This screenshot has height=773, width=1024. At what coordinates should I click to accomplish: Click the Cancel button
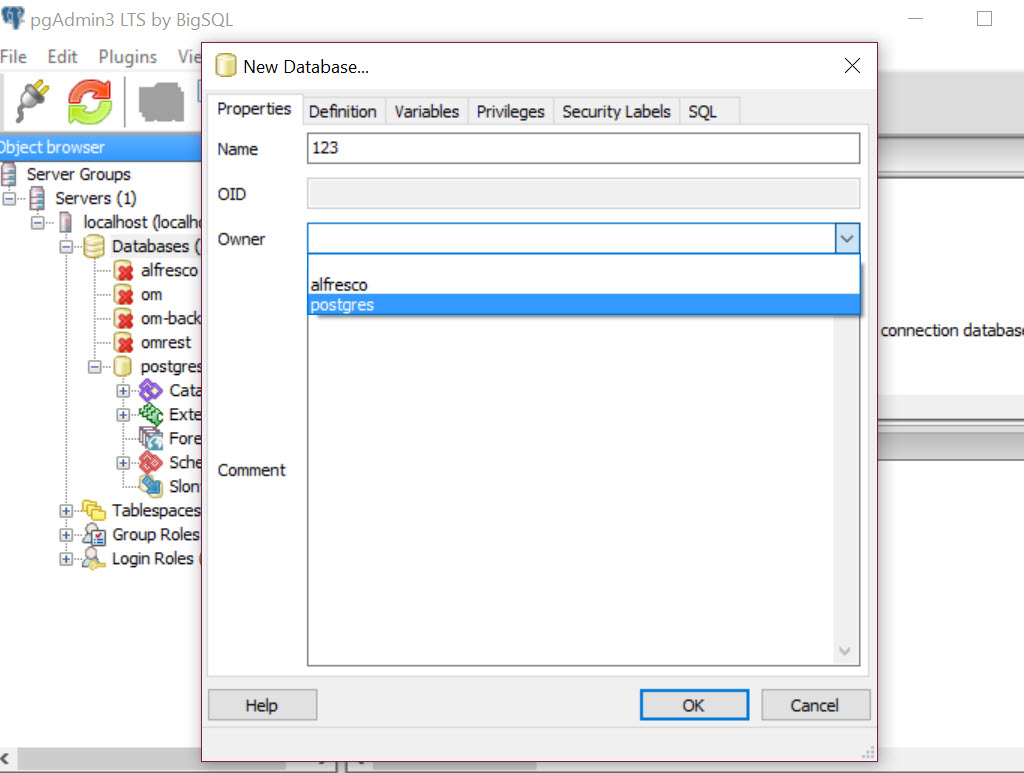814,705
